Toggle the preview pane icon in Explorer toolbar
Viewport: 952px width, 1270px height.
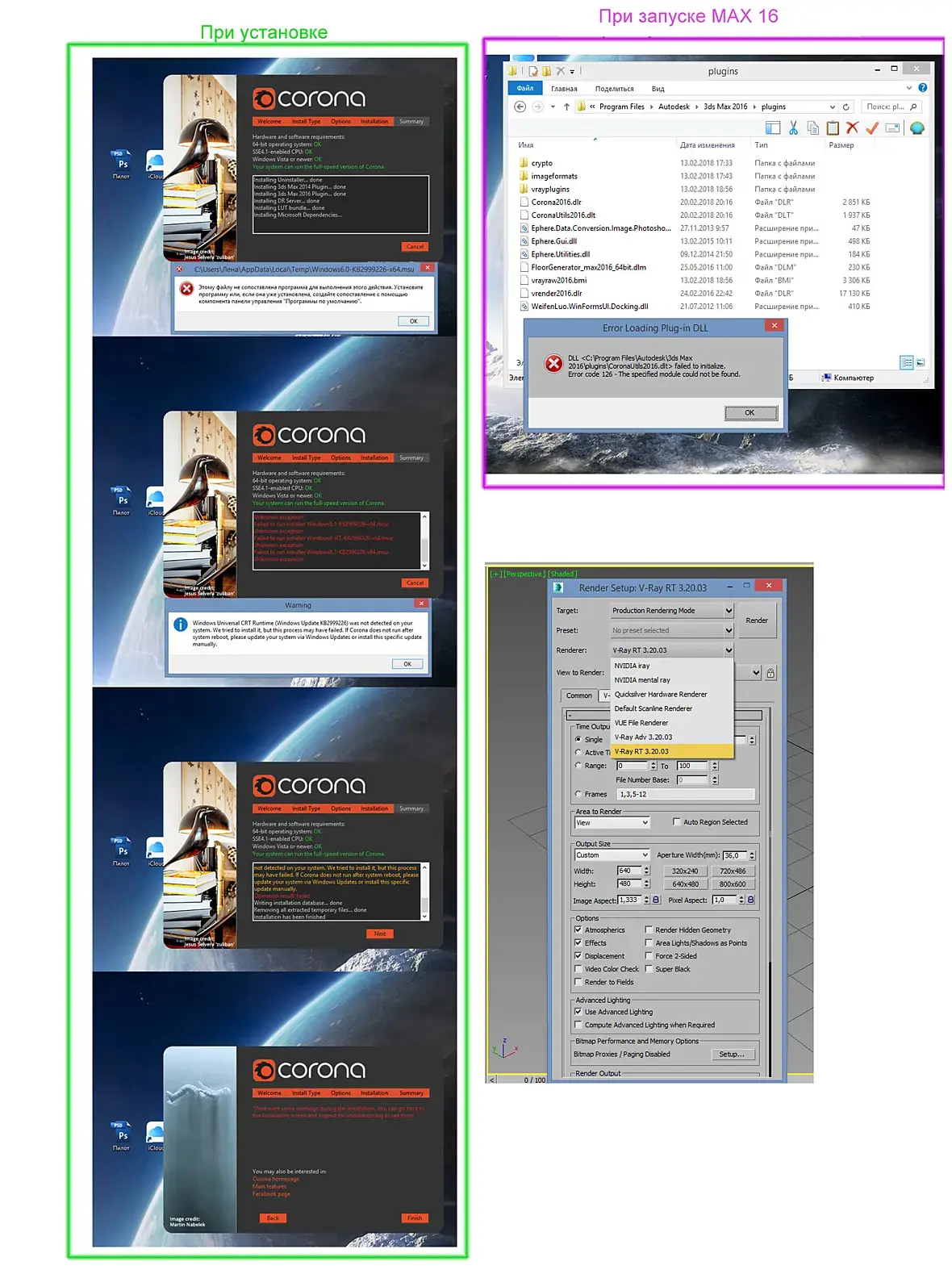tap(773, 128)
